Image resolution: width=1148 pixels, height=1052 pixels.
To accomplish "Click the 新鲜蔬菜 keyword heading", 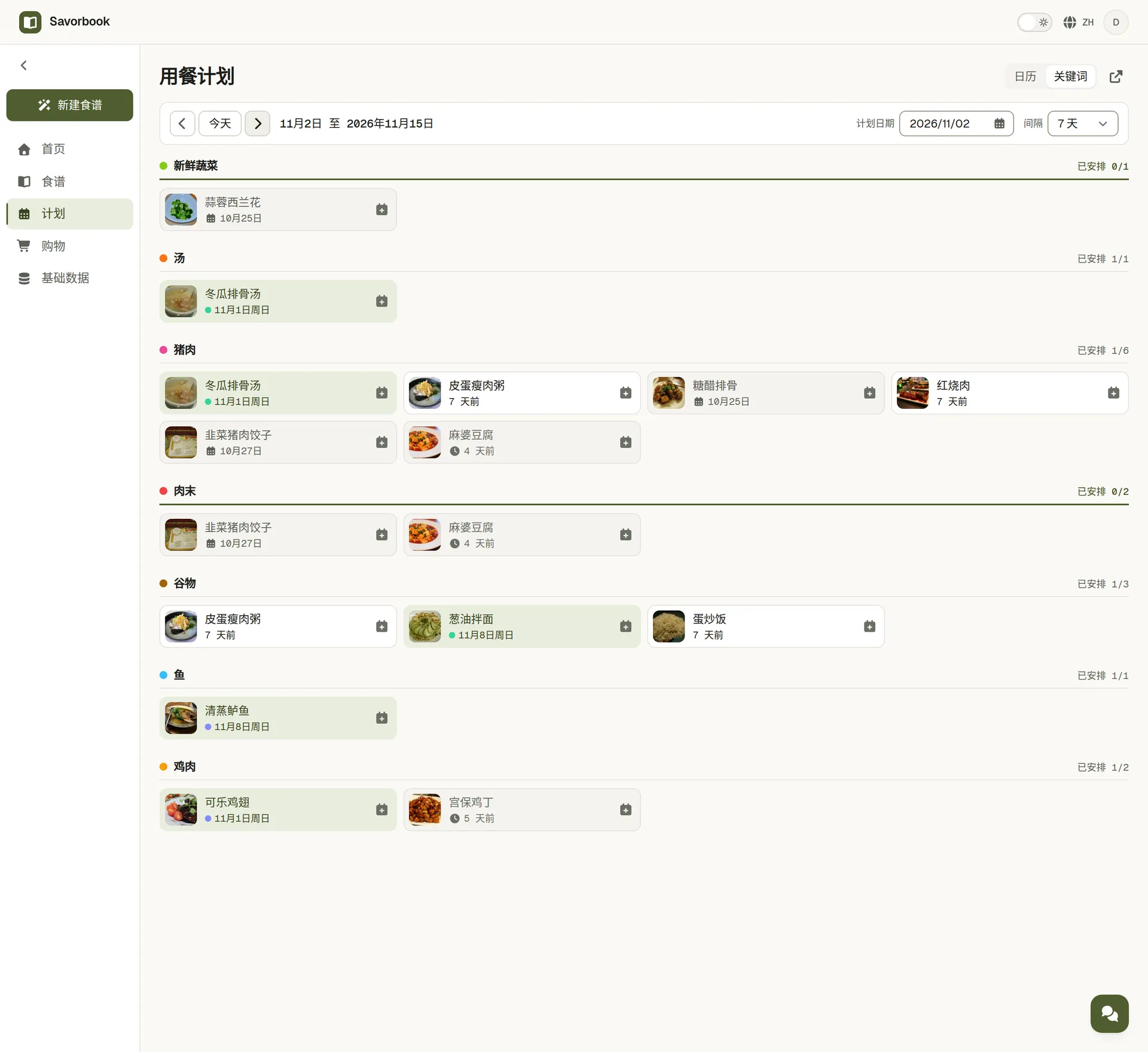I will tap(196, 166).
